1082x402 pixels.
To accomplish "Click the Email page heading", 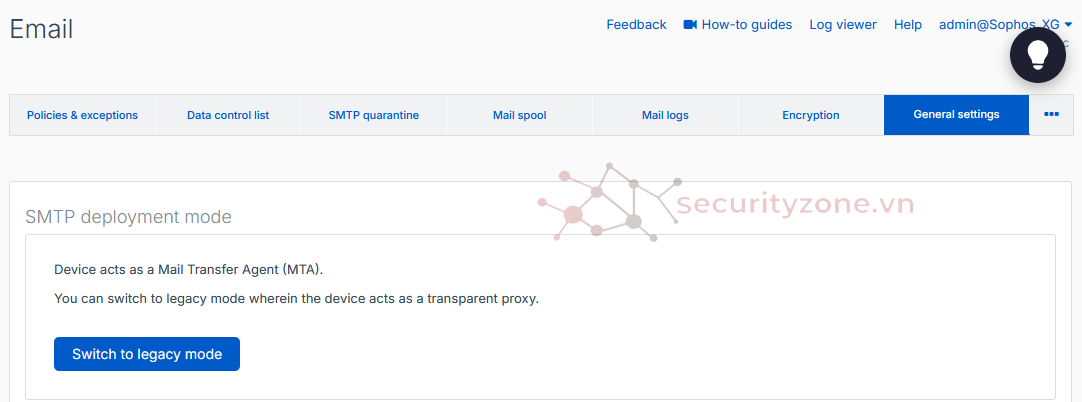I will tap(41, 30).
